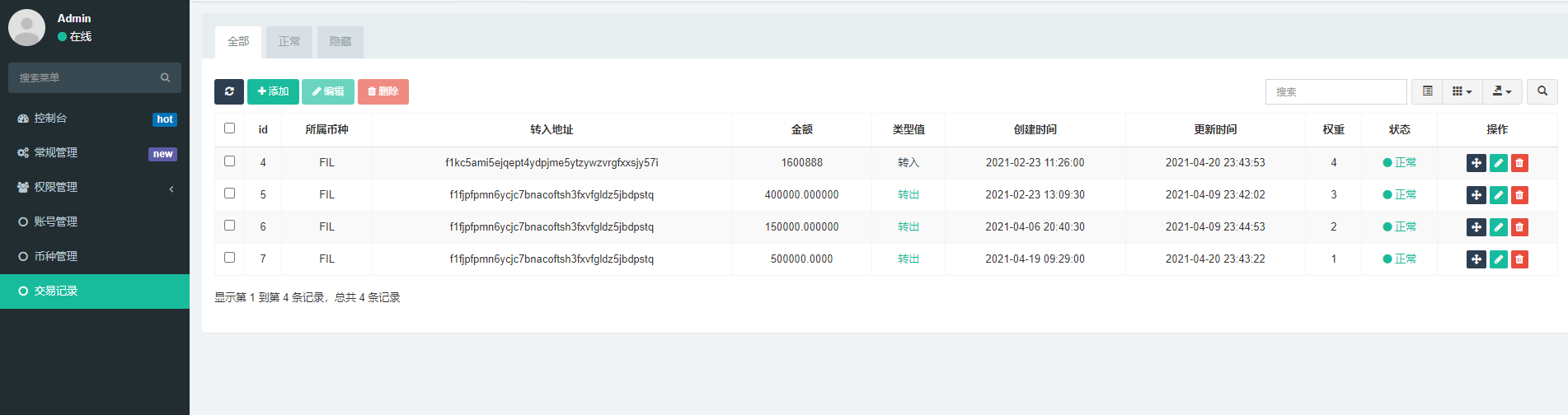Click the green 添加 button
The image size is (1568, 415).
273,91
